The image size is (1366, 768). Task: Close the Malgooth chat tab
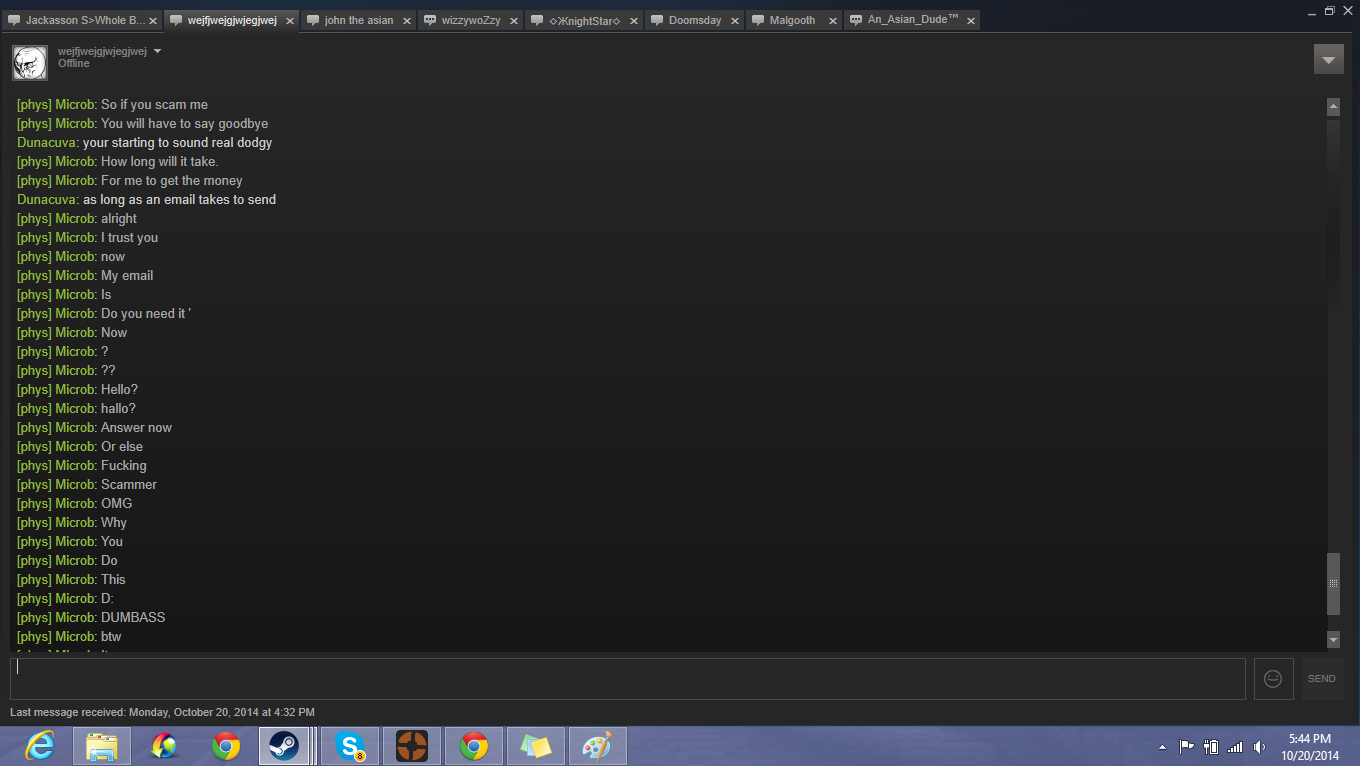point(832,21)
